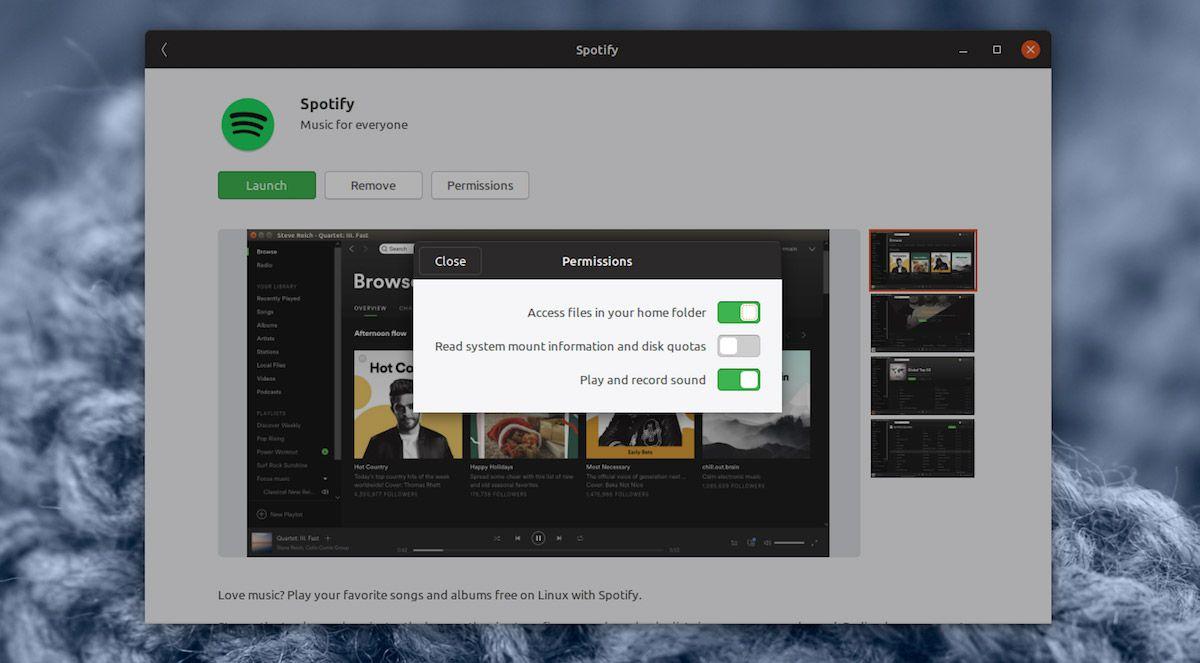
Task: Click the volume slider in the player
Action: [x=789, y=542]
